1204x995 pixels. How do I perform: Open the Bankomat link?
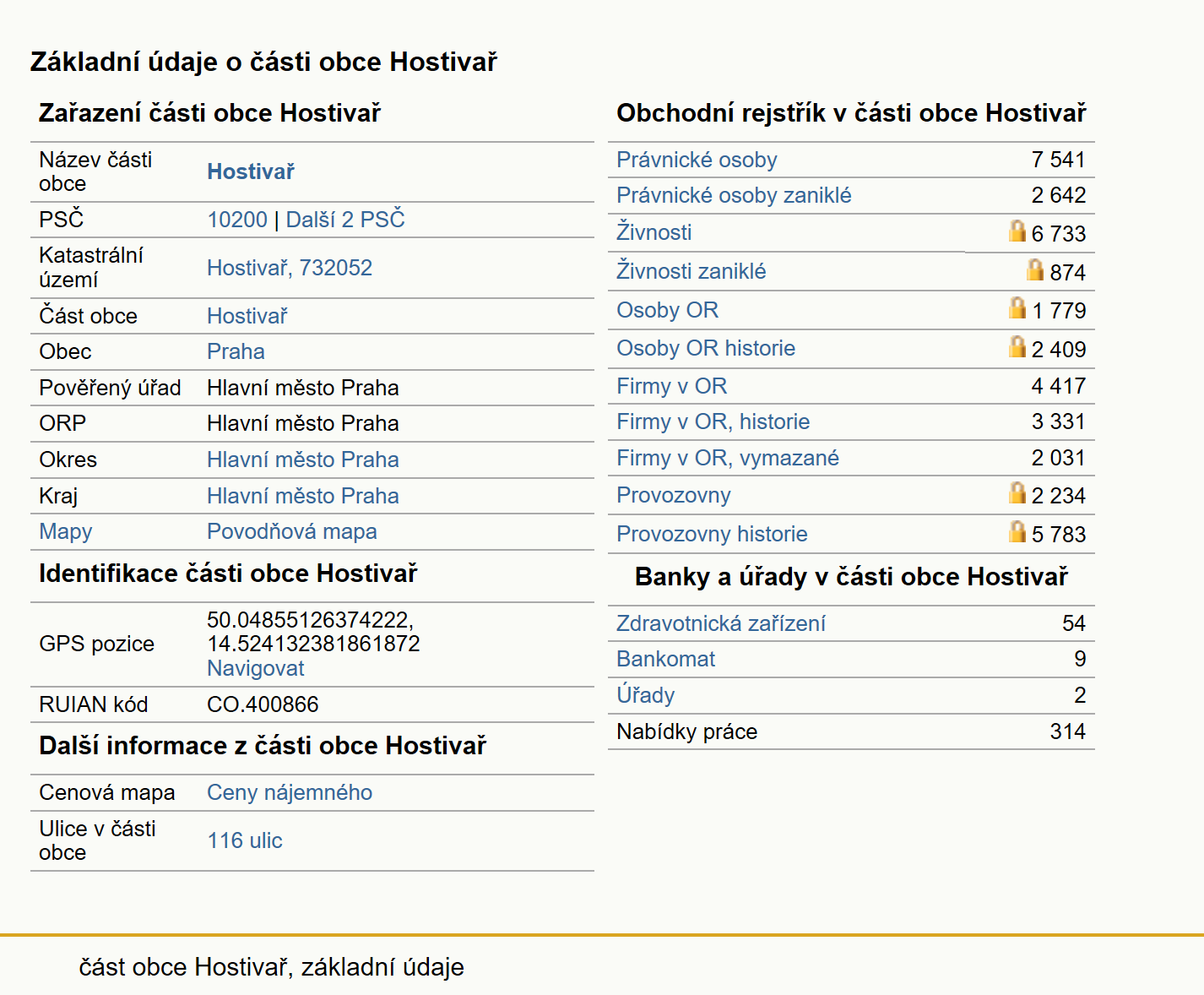[665, 659]
